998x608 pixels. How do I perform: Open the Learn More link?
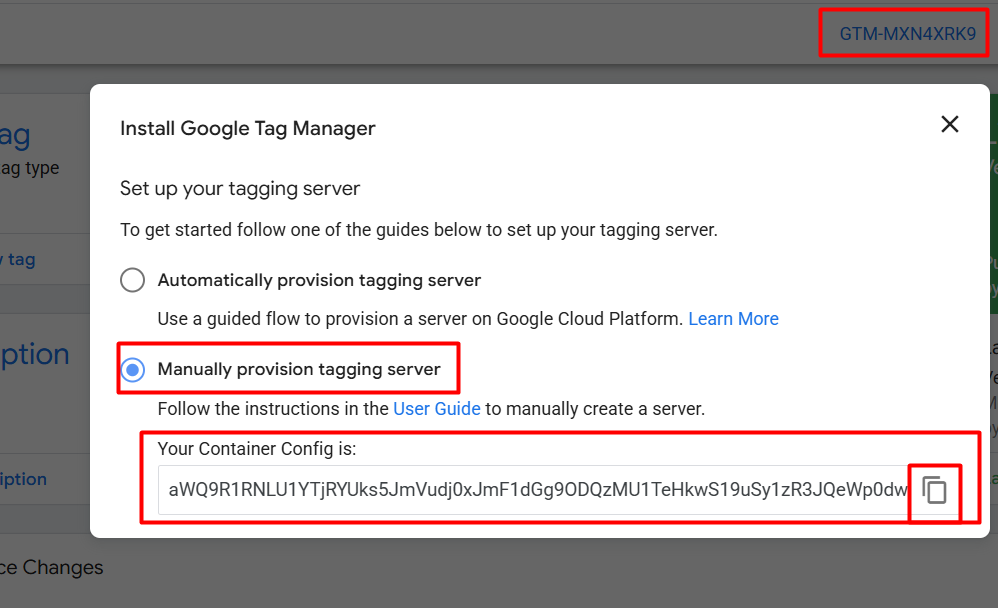click(733, 319)
